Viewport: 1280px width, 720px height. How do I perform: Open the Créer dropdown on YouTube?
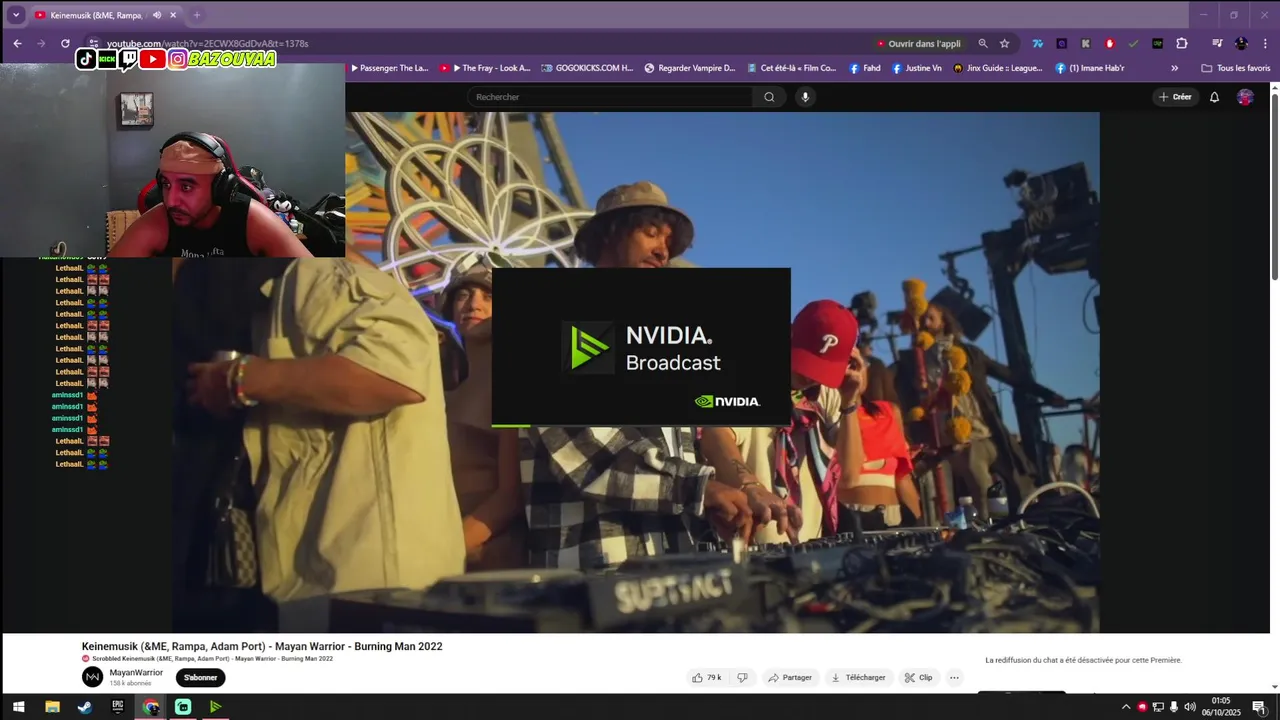[1175, 97]
